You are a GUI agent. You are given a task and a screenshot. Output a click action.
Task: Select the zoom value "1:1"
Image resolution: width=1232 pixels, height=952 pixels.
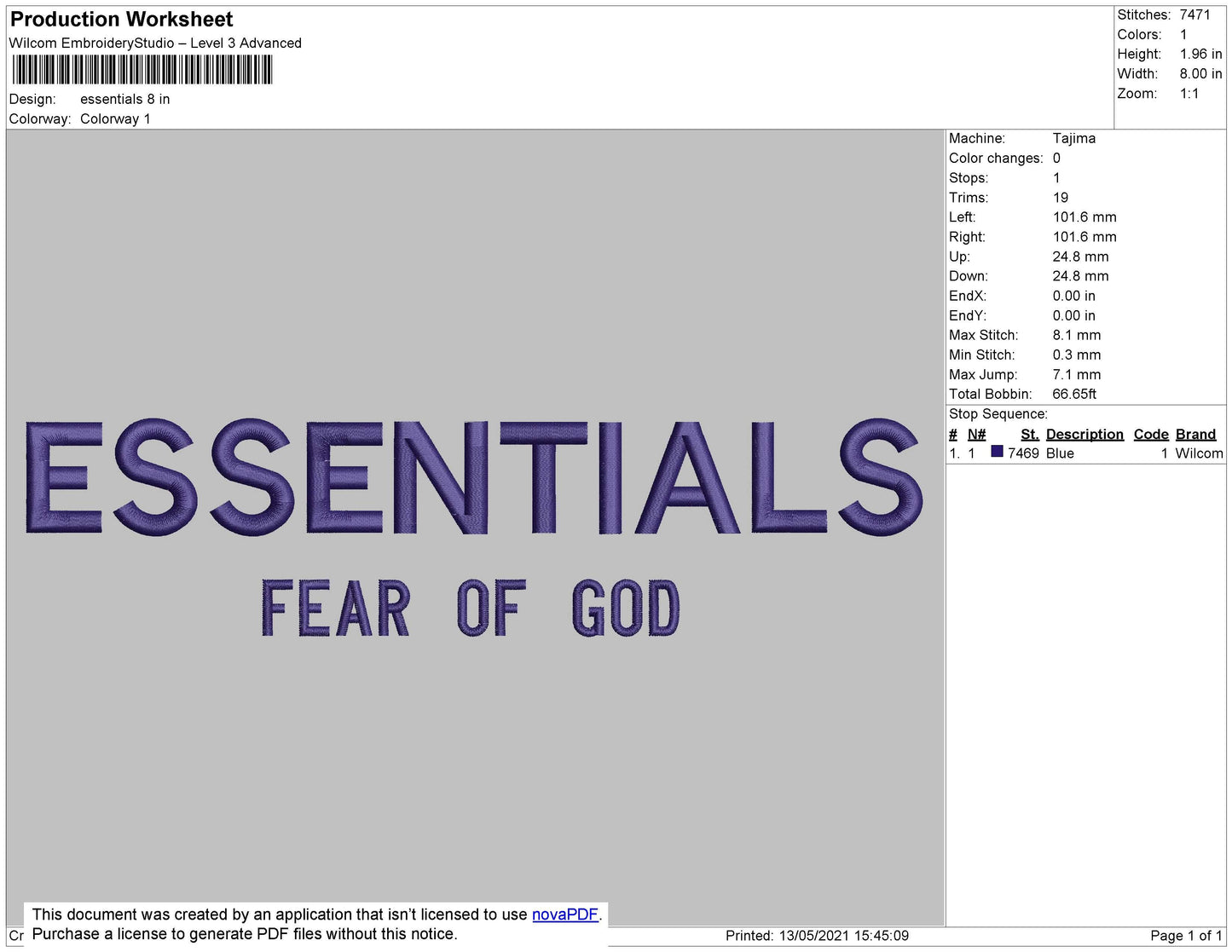[x=1189, y=94]
